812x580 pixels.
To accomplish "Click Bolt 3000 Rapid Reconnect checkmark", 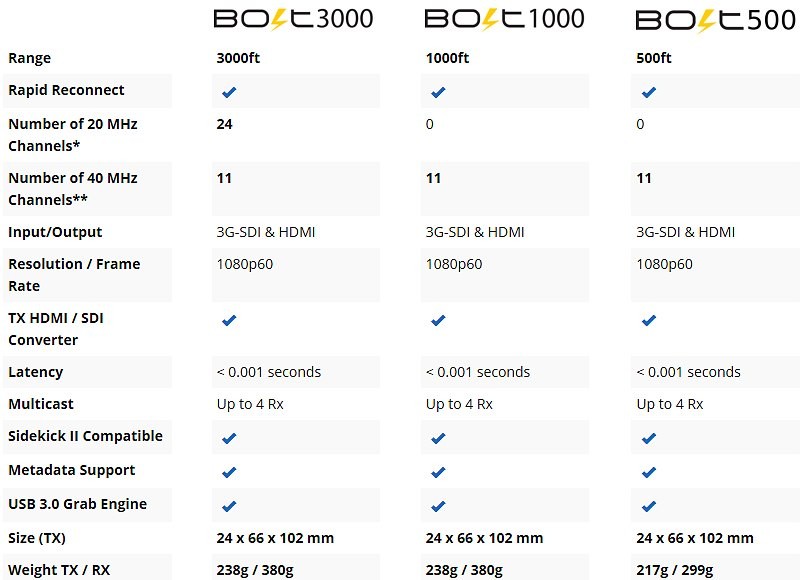I will pyautogui.click(x=229, y=92).
